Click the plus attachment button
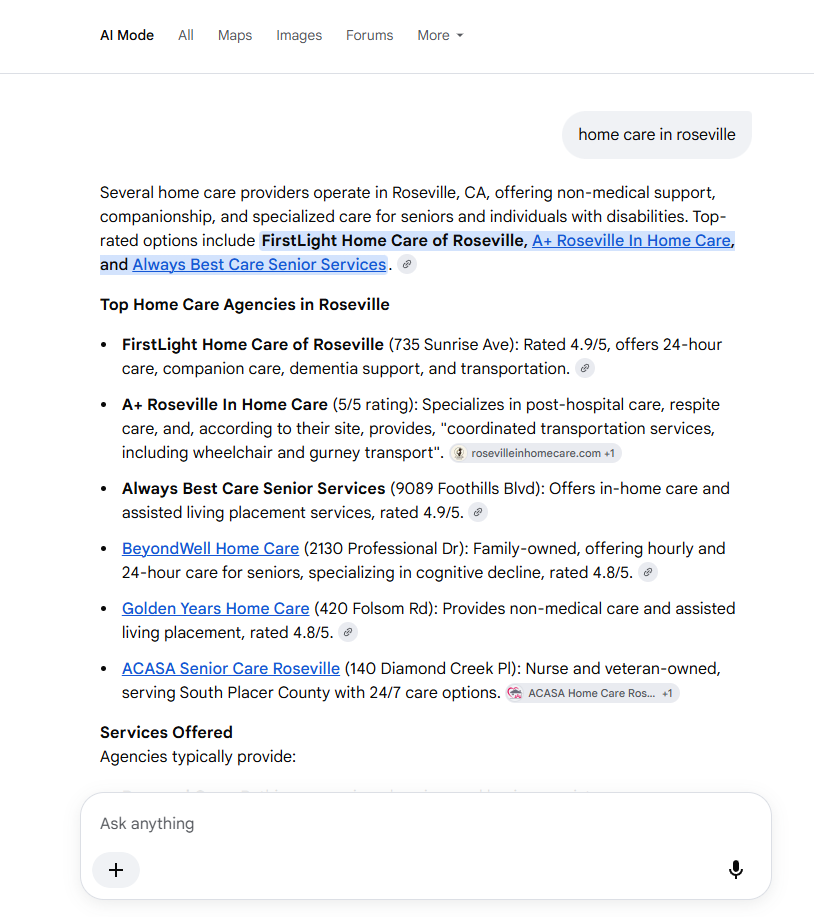The image size is (814, 917). 116,870
